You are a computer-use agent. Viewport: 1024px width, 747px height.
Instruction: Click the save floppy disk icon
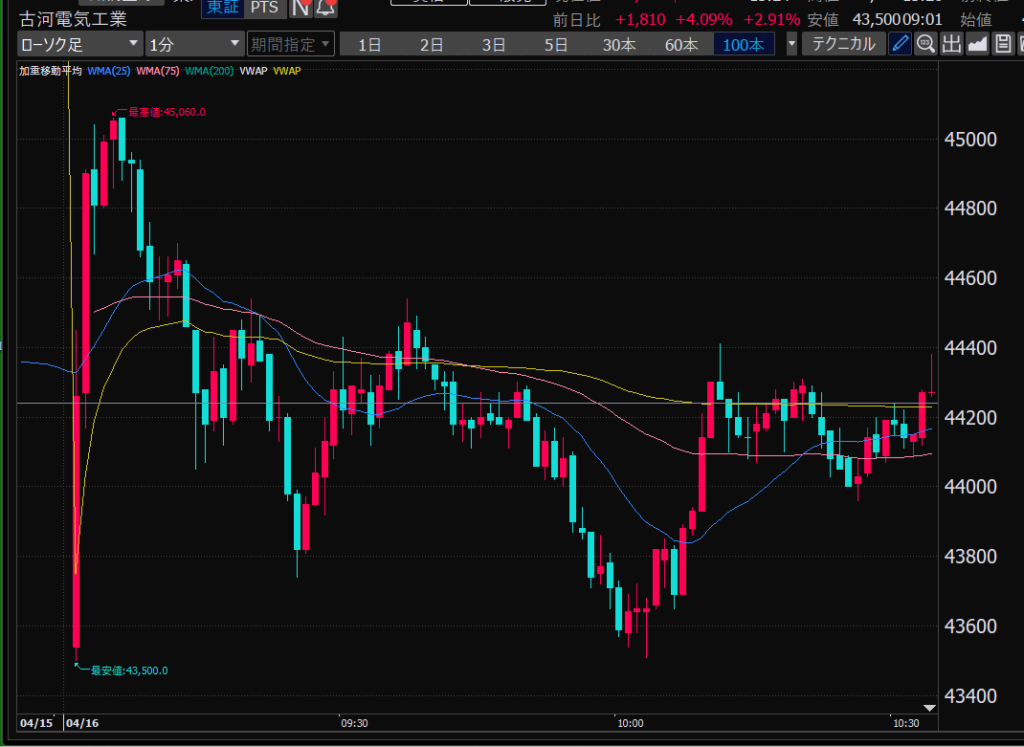click(x=1000, y=44)
